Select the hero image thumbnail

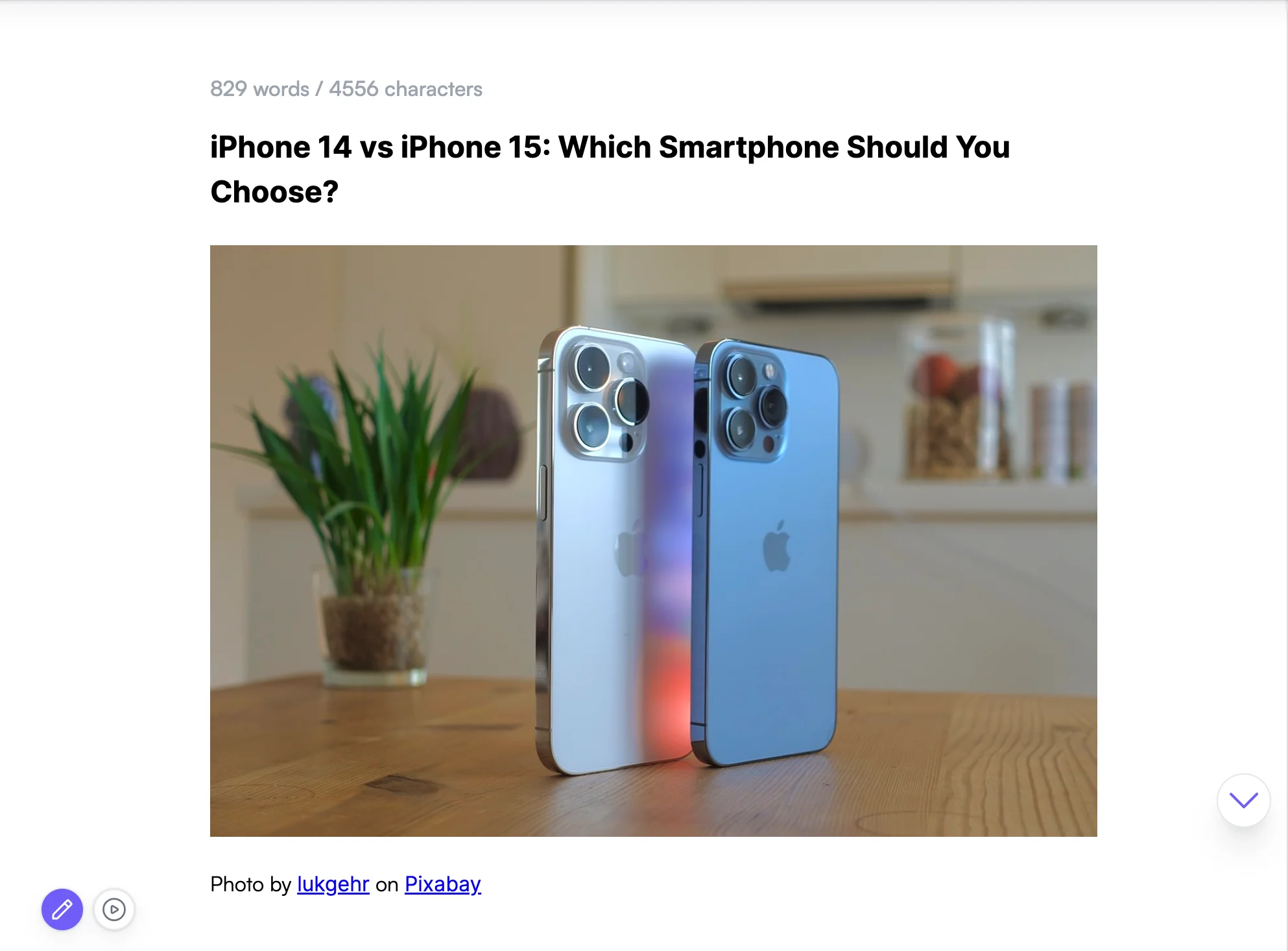click(x=652, y=540)
